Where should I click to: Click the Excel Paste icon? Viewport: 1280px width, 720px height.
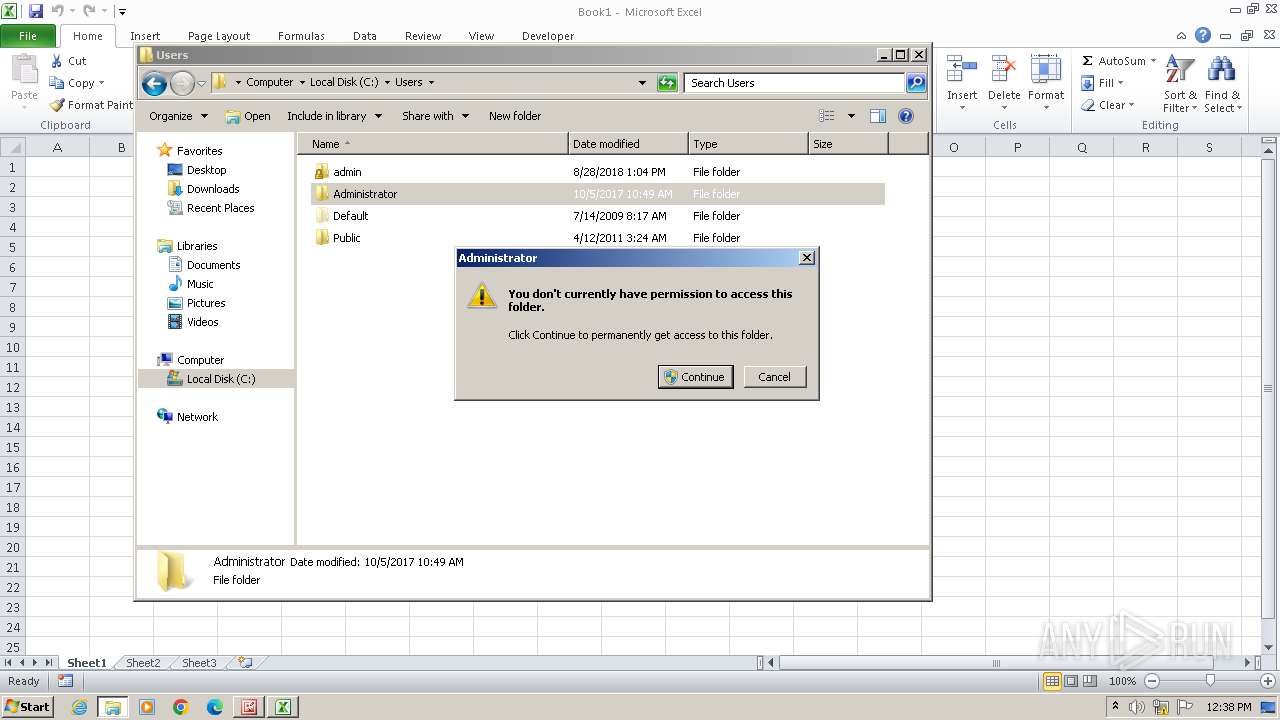click(24, 70)
